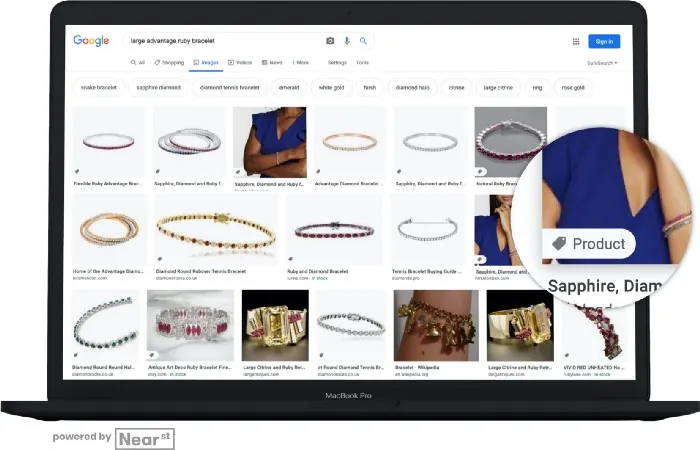Filter by hirsh chip
This screenshot has width=700, height=450.
click(x=370, y=88)
